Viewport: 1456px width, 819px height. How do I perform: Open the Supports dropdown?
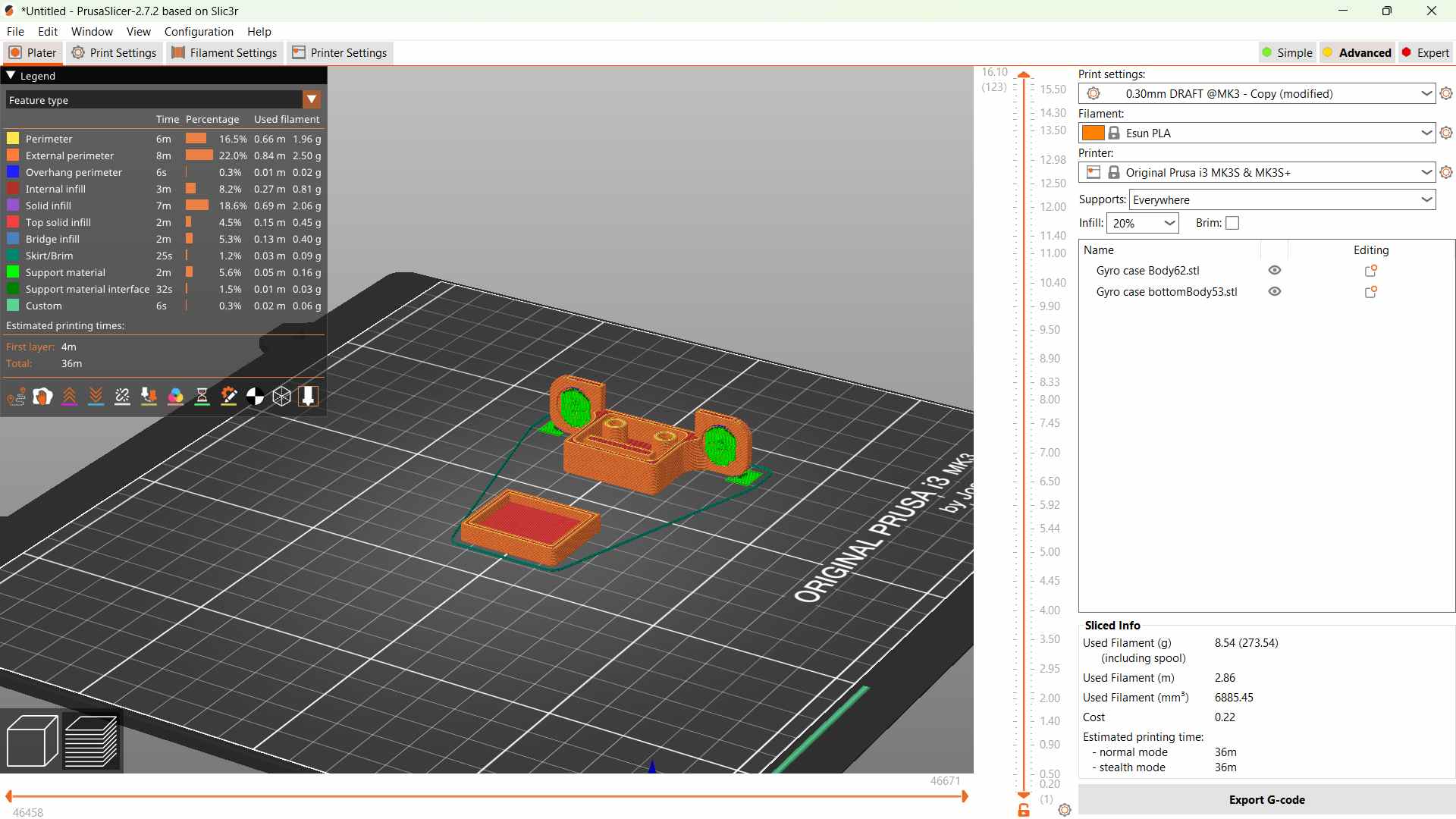pyautogui.click(x=1282, y=200)
